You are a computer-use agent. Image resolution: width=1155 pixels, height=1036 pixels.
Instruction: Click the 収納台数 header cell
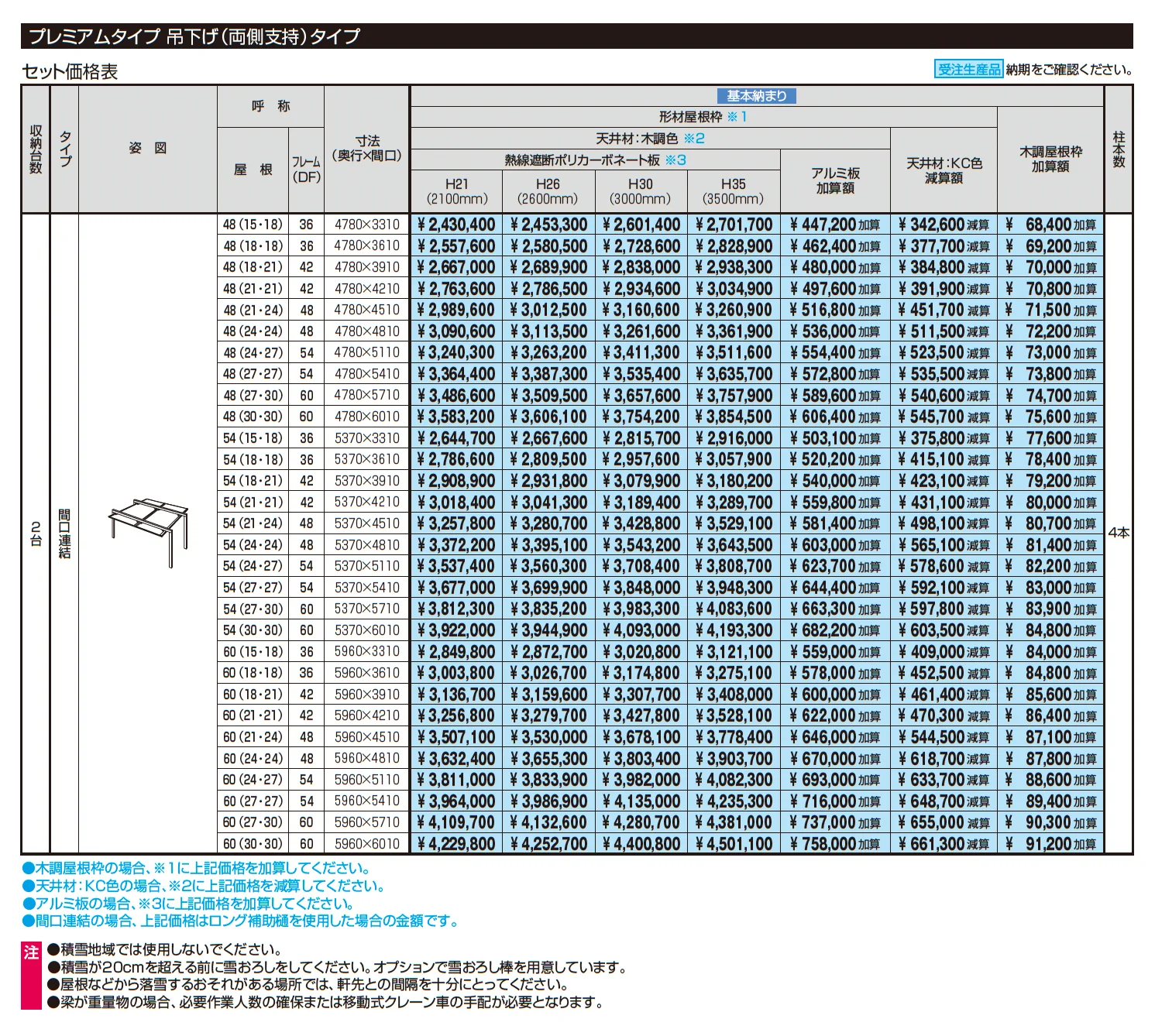pyautogui.click(x=36, y=149)
